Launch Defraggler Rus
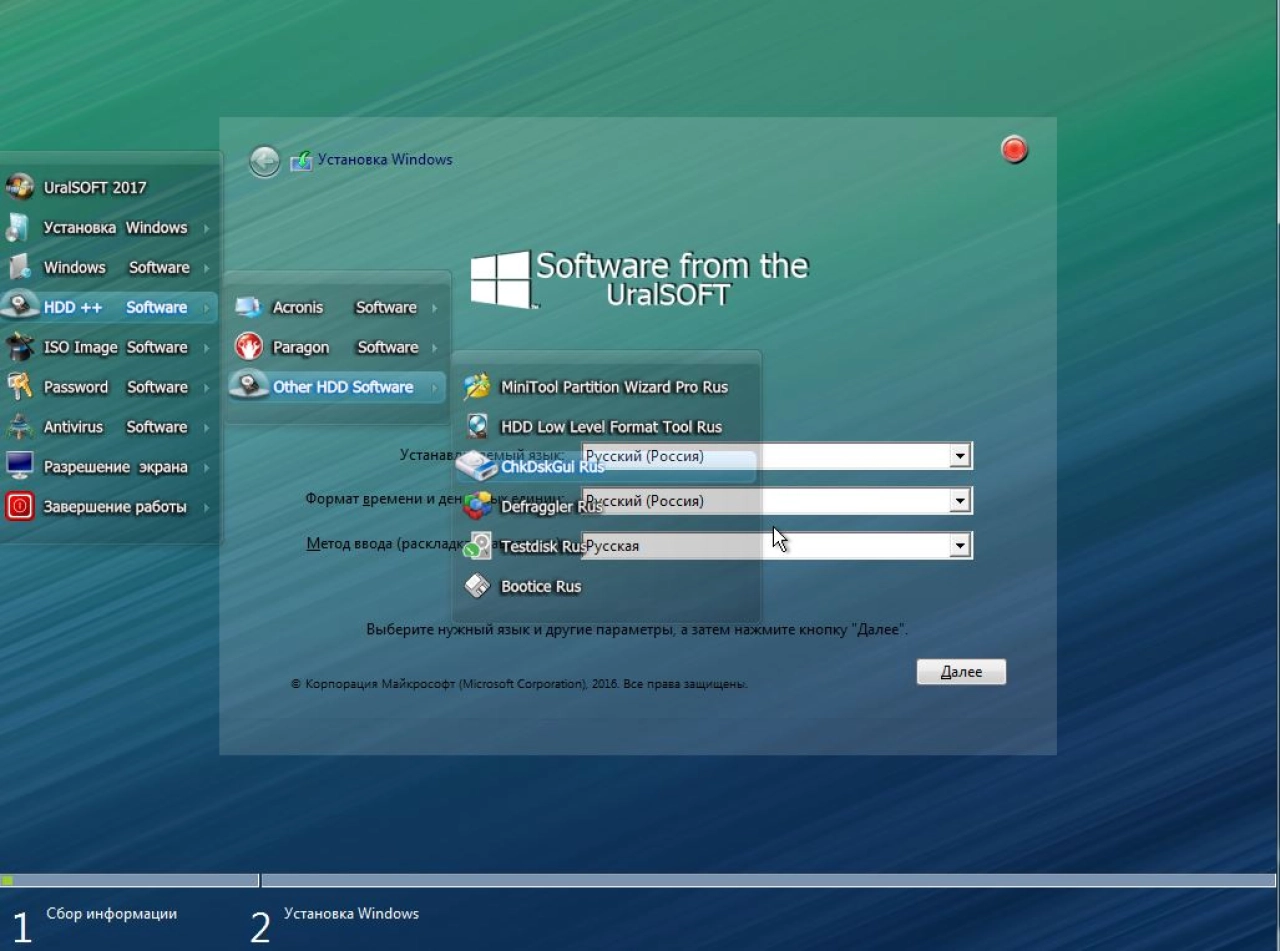1280x951 pixels. click(x=606, y=507)
